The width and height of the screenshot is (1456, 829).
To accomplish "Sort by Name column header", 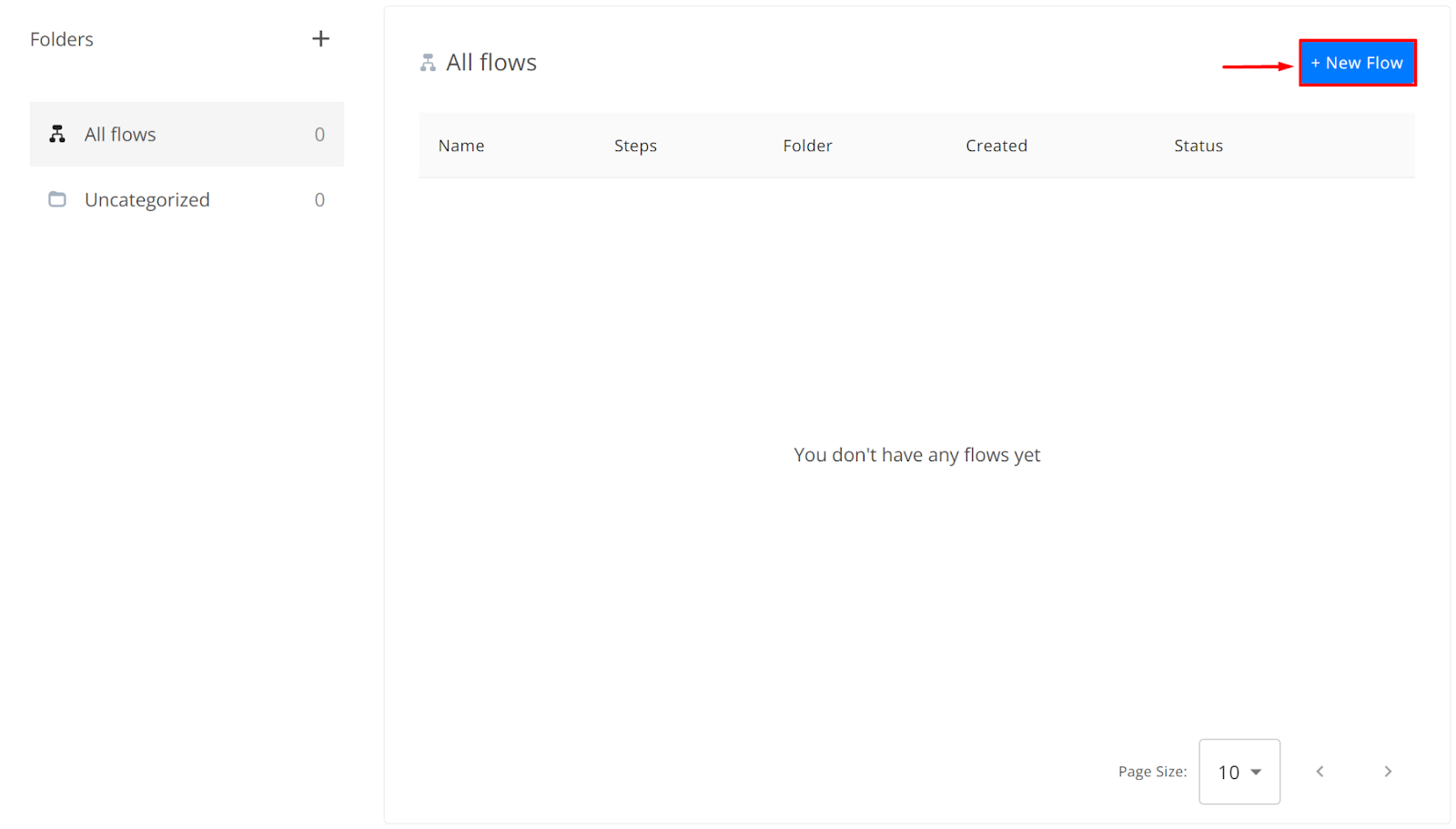I will (x=461, y=146).
